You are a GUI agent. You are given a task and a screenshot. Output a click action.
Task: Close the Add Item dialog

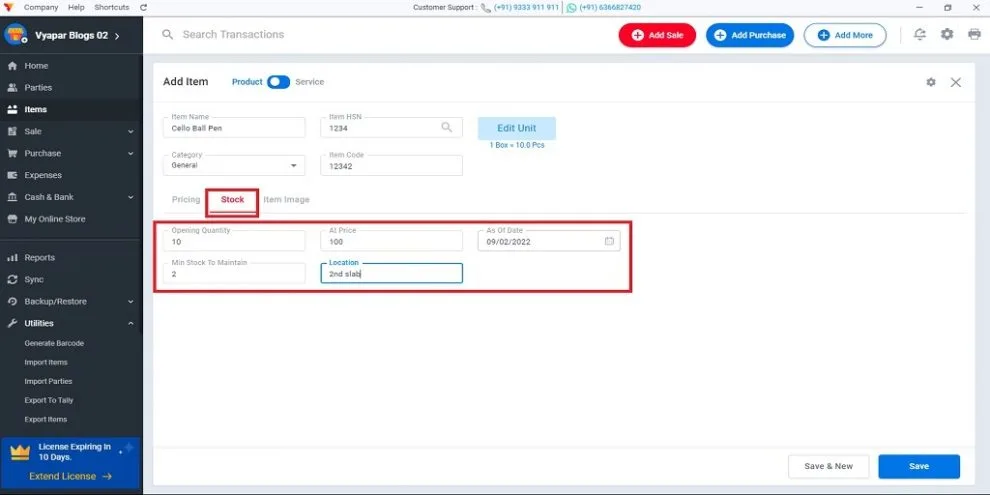point(956,82)
